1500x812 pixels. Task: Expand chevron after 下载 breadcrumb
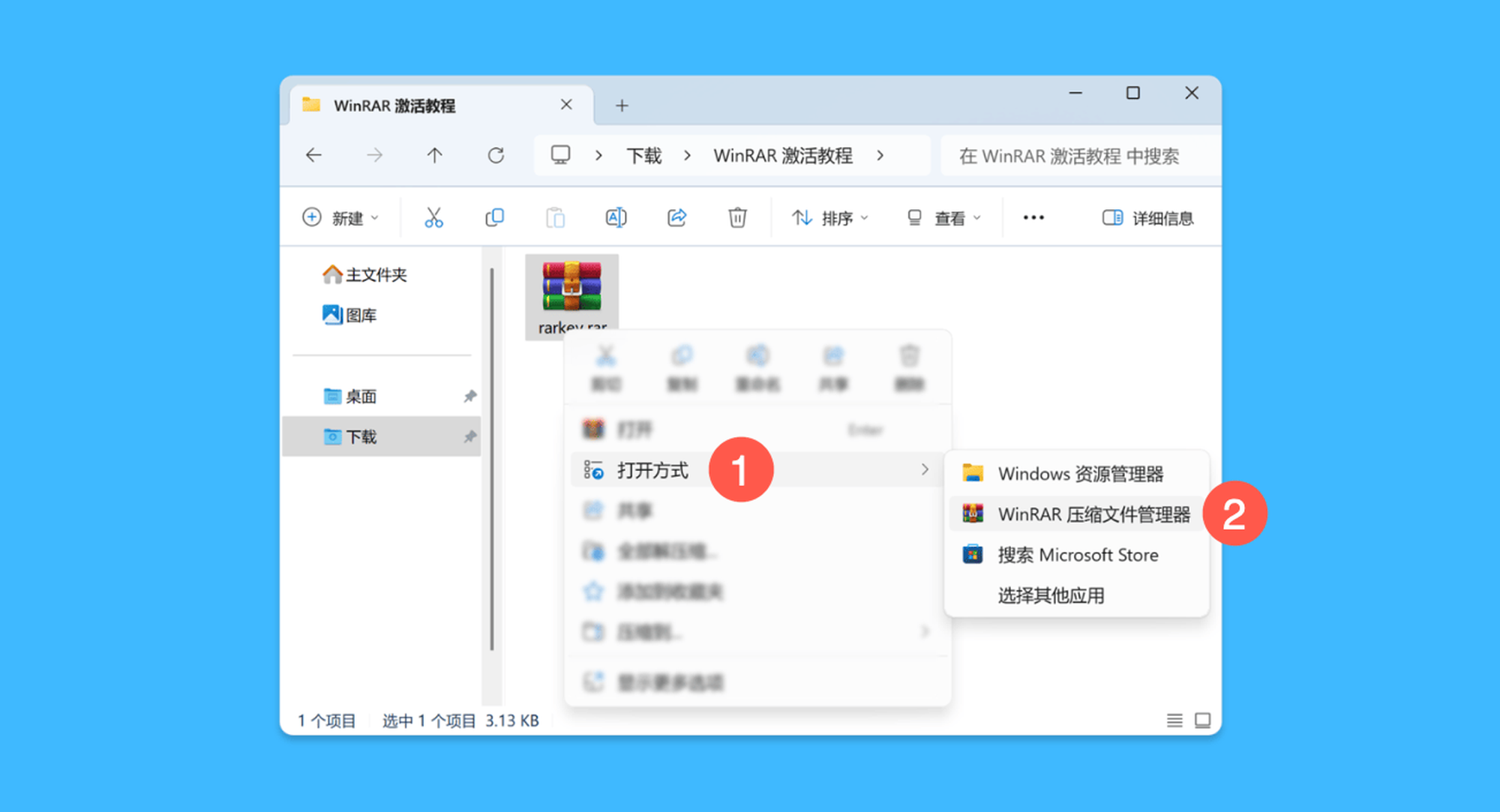click(x=687, y=155)
